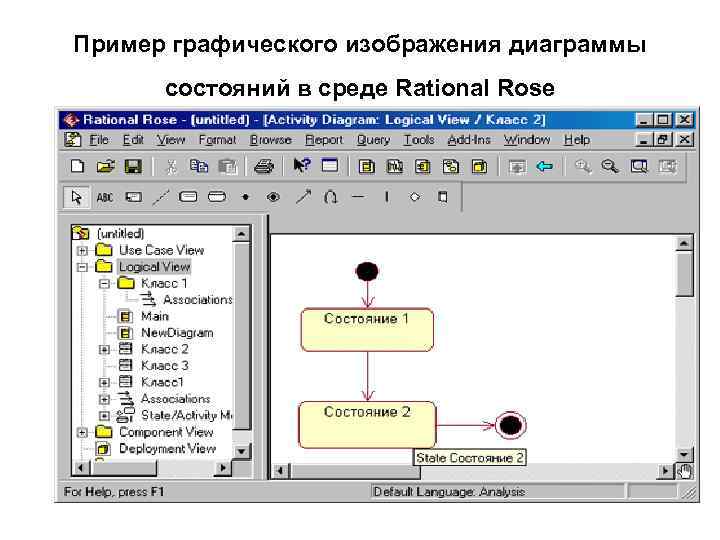The height and width of the screenshot is (540, 720).
Task: Save the model using the floppy disk icon
Action: (134, 166)
